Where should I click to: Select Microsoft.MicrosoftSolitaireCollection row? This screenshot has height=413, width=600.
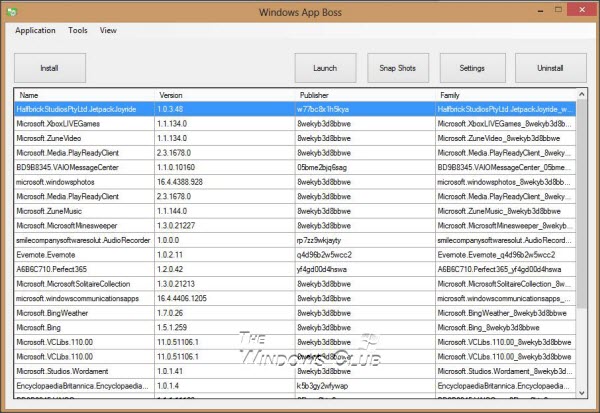click(295, 284)
